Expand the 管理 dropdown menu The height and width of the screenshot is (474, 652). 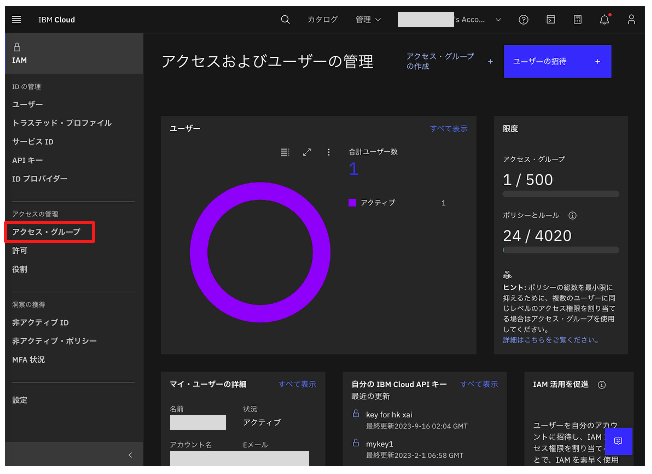pos(368,19)
